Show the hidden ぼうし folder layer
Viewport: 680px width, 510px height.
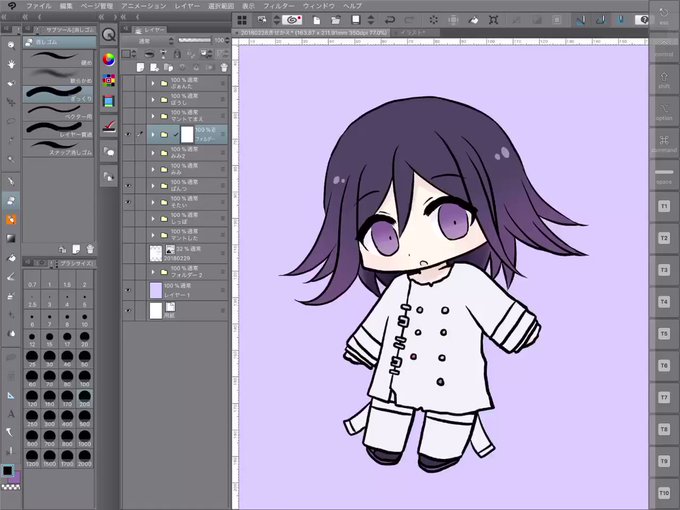[128, 100]
